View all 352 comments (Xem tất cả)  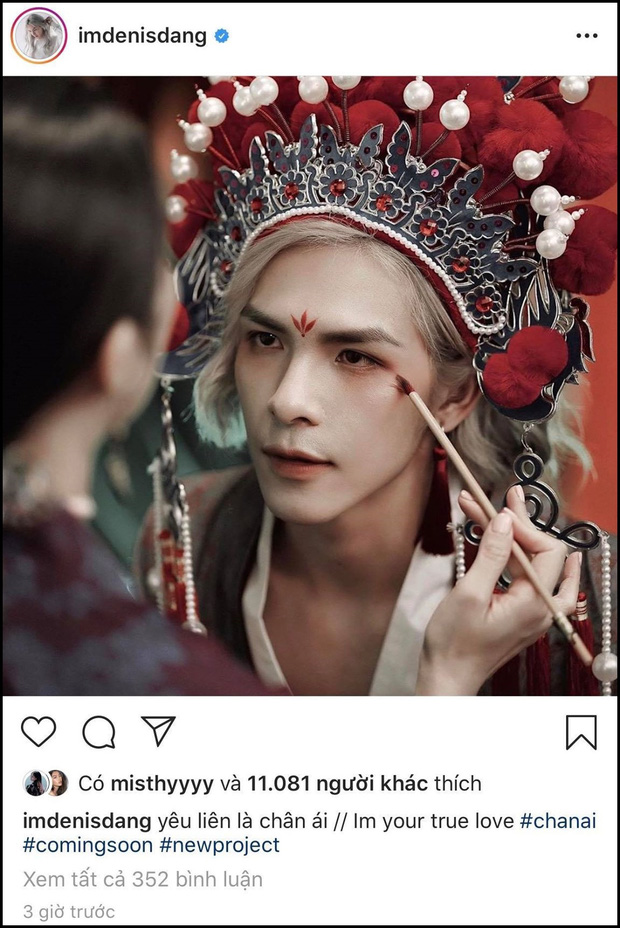(143, 879)
